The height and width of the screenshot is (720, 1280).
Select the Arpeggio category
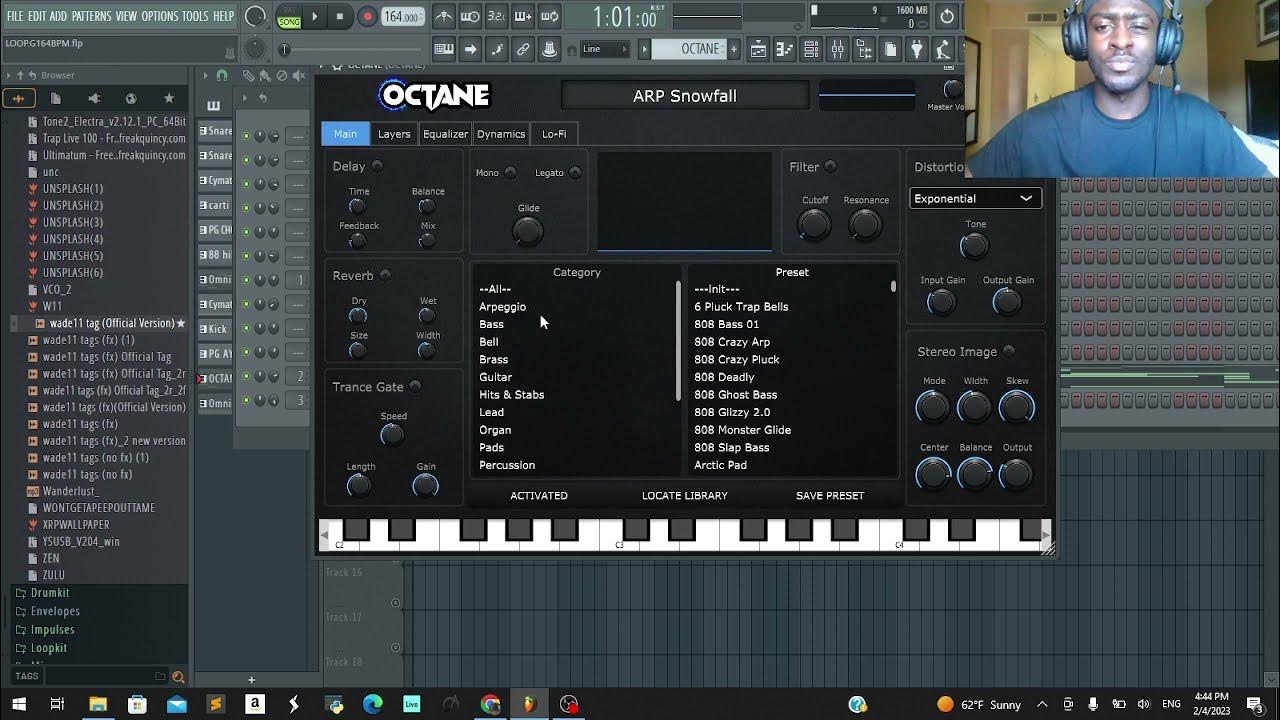click(502, 307)
